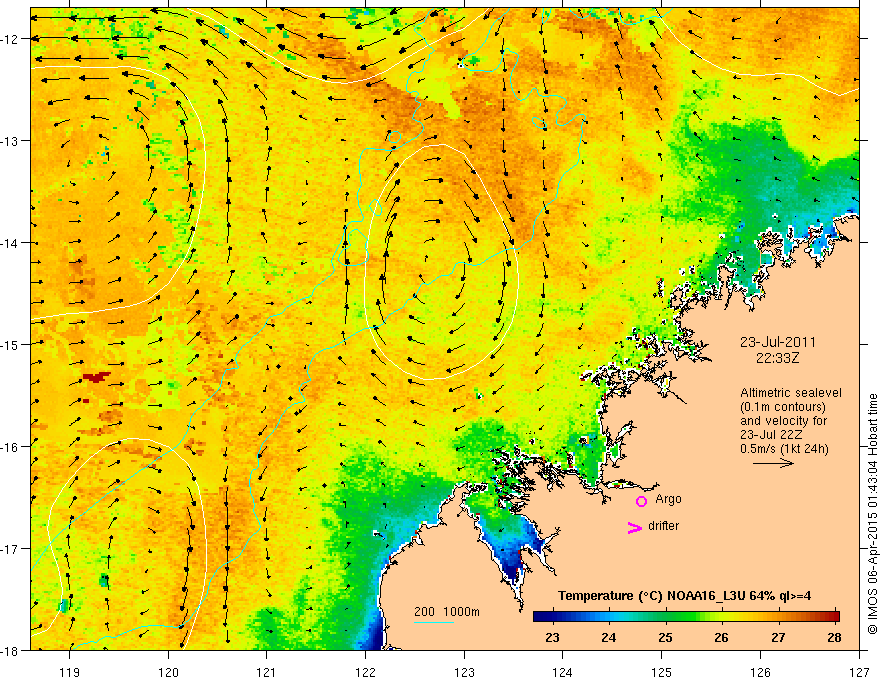Image resolution: width=880 pixels, height=680 pixels.
Task: Click the longitude axis label 123
Action: (464, 672)
